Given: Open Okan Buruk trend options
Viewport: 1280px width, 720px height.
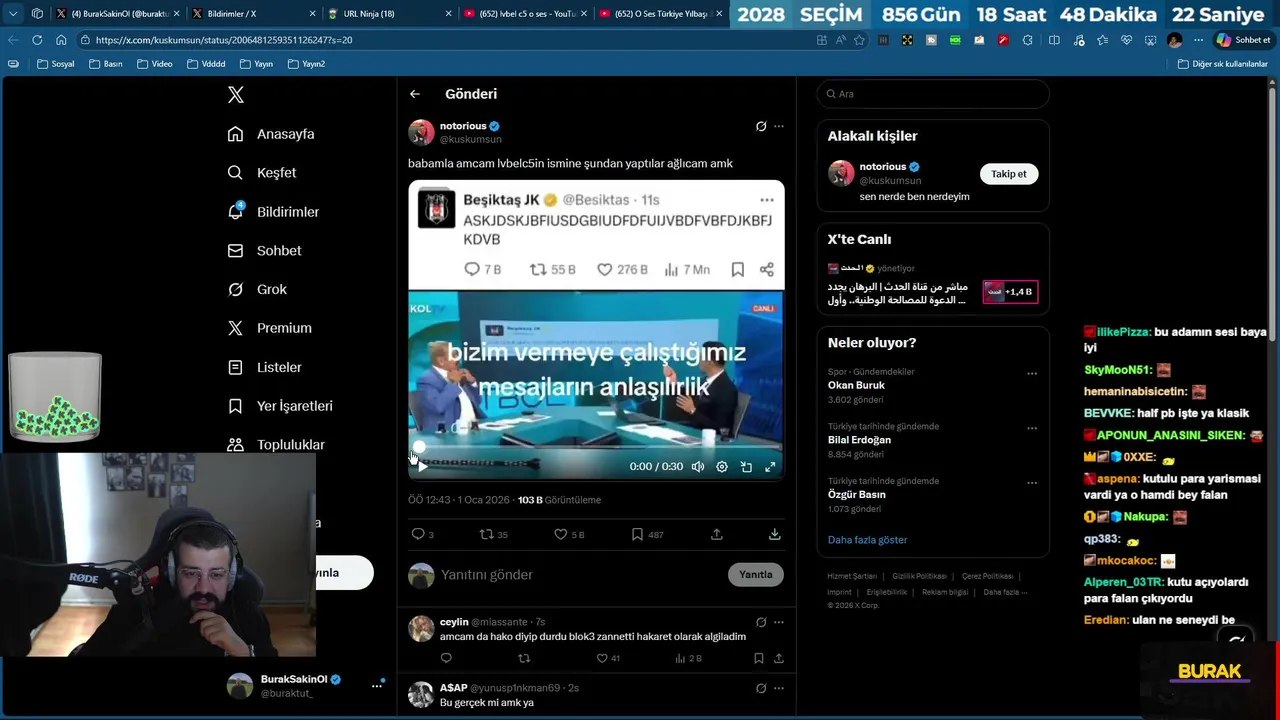Looking at the screenshot, I should (1032, 374).
